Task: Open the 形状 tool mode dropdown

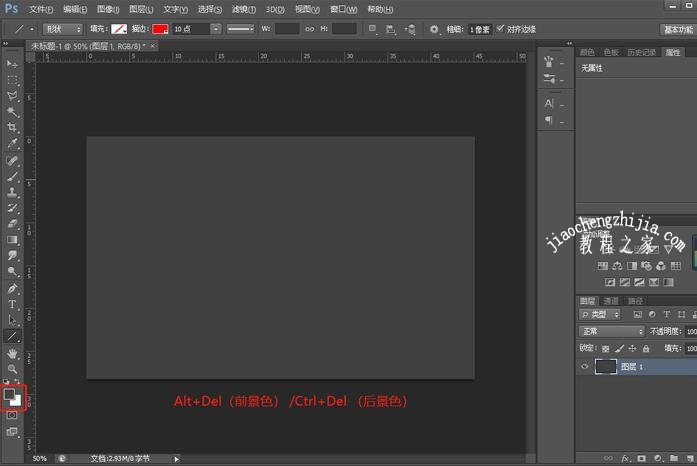Action: pos(63,30)
